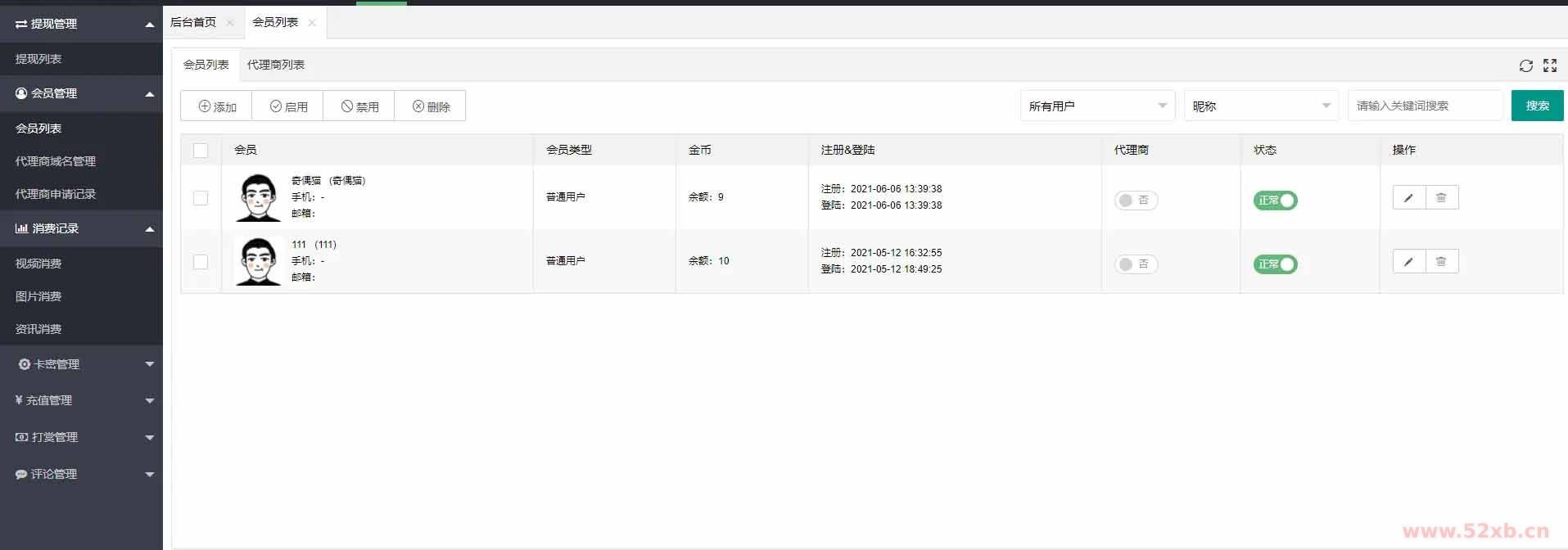Click the 搜索 button

pyautogui.click(x=1537, y=106)
